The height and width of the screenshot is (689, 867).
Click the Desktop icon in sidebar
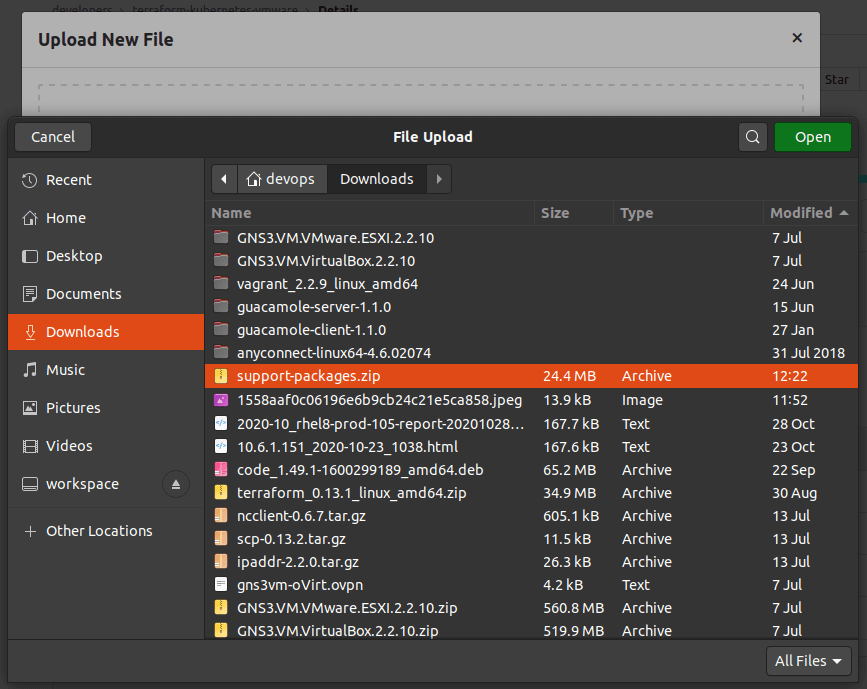pos(30,256)
